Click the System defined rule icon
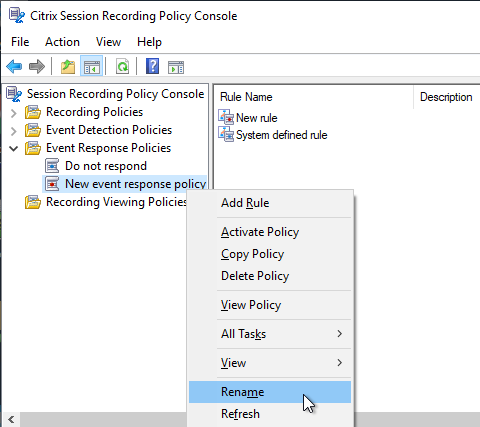Viewport: 480px width, 427px height. (x=226, y=135)
